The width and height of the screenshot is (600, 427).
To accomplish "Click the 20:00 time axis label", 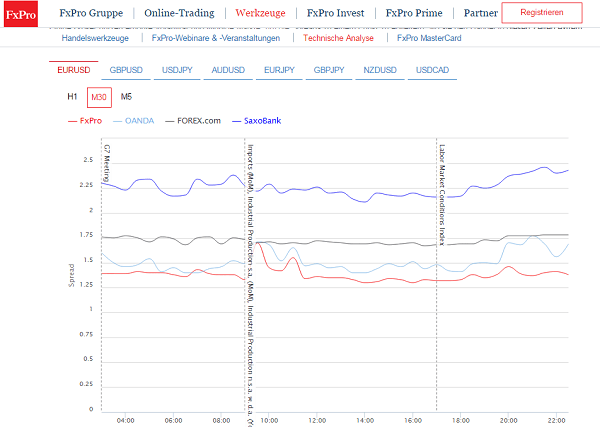I will point(509,421).
